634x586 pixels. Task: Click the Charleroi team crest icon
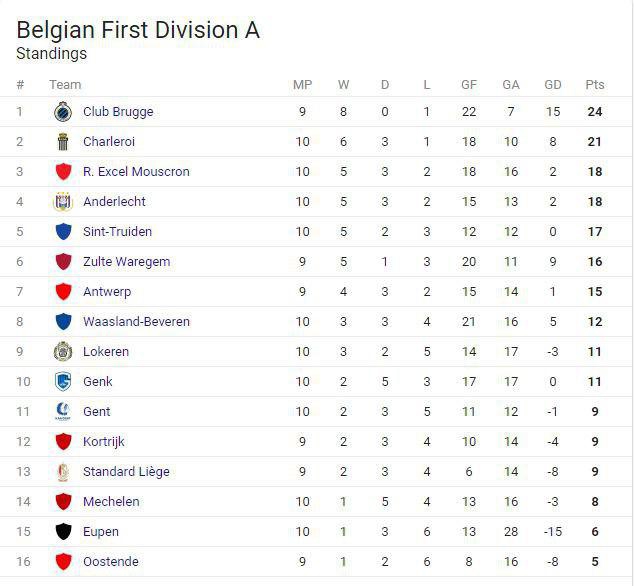pos(64,142)
